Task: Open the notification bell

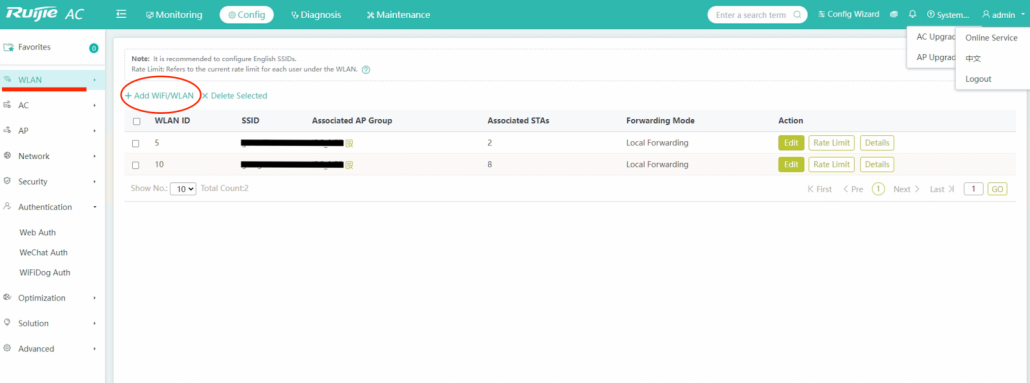Action: click(912, 14)
